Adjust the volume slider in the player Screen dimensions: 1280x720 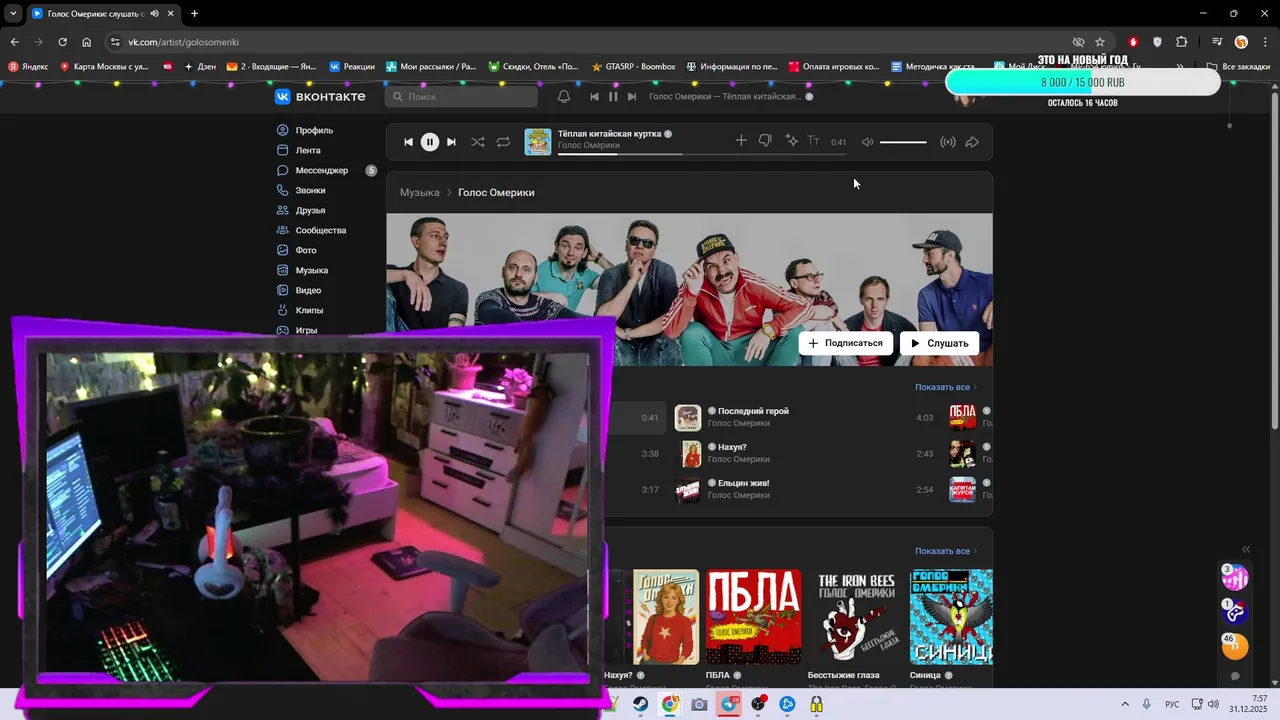pyautogui.click(x=903, y=142)
